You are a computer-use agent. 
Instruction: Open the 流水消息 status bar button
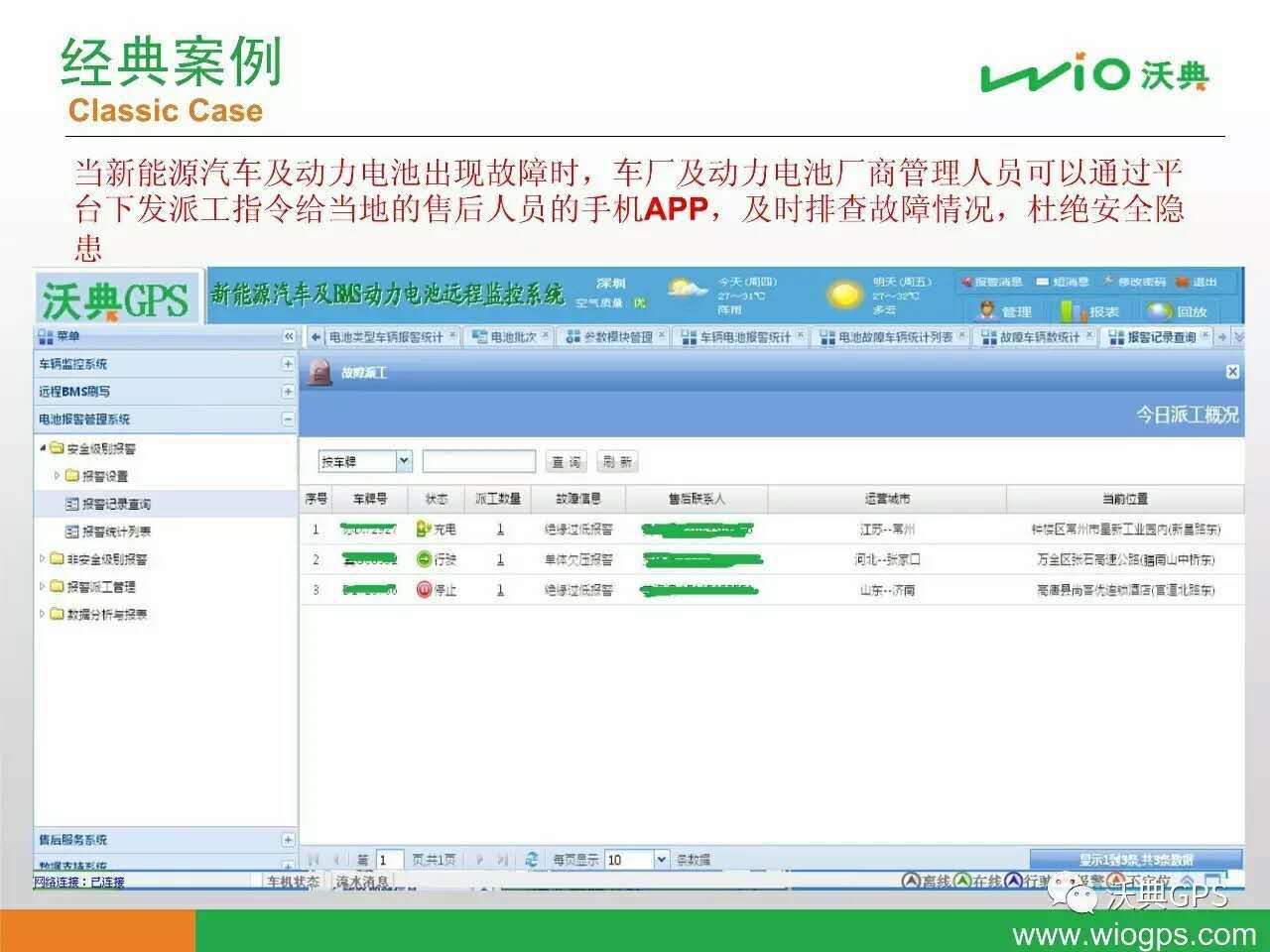point(363,881)
